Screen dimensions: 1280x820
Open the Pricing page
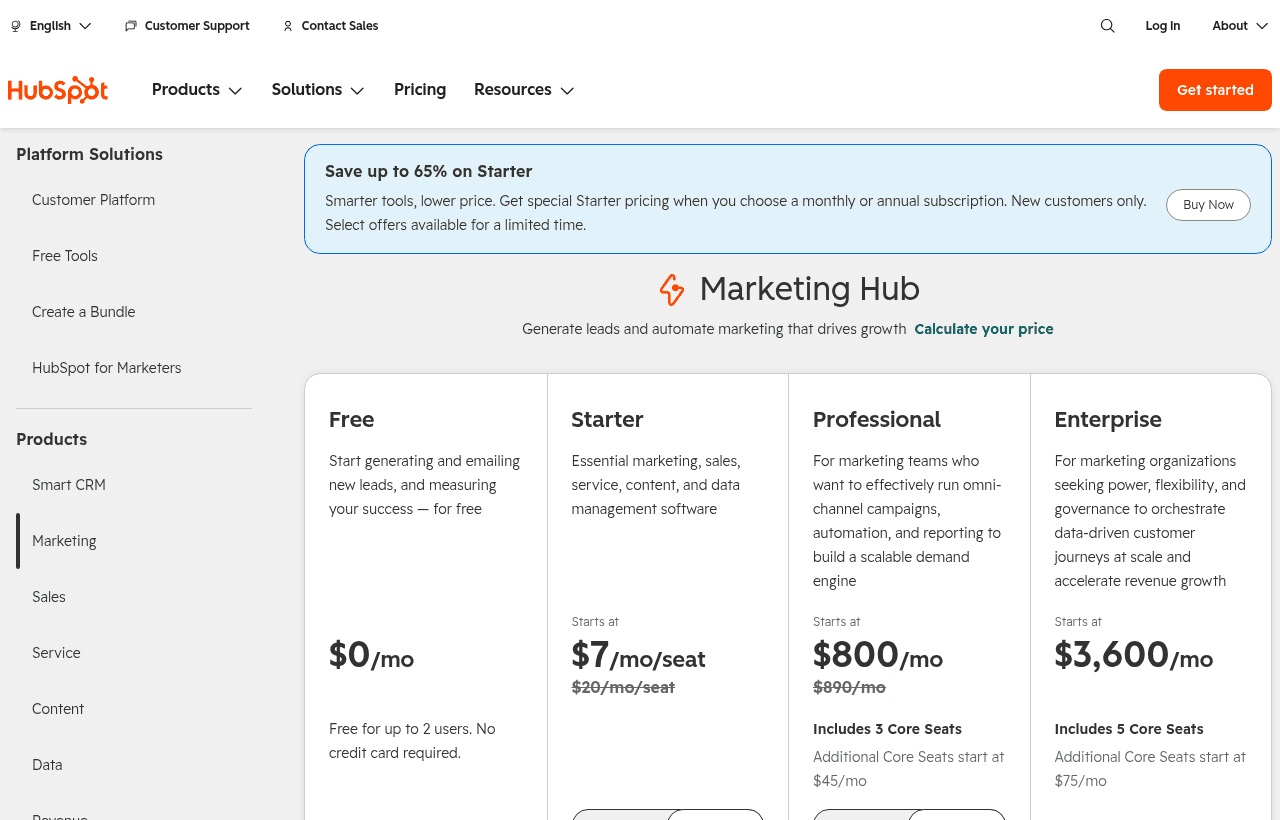[x=420, y=90]
